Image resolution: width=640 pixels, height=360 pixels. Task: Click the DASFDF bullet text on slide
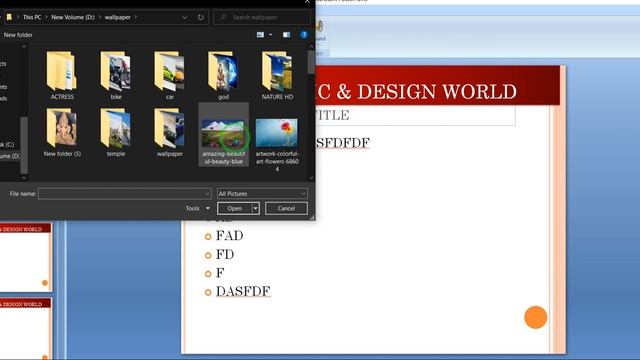tap(243, 291)
